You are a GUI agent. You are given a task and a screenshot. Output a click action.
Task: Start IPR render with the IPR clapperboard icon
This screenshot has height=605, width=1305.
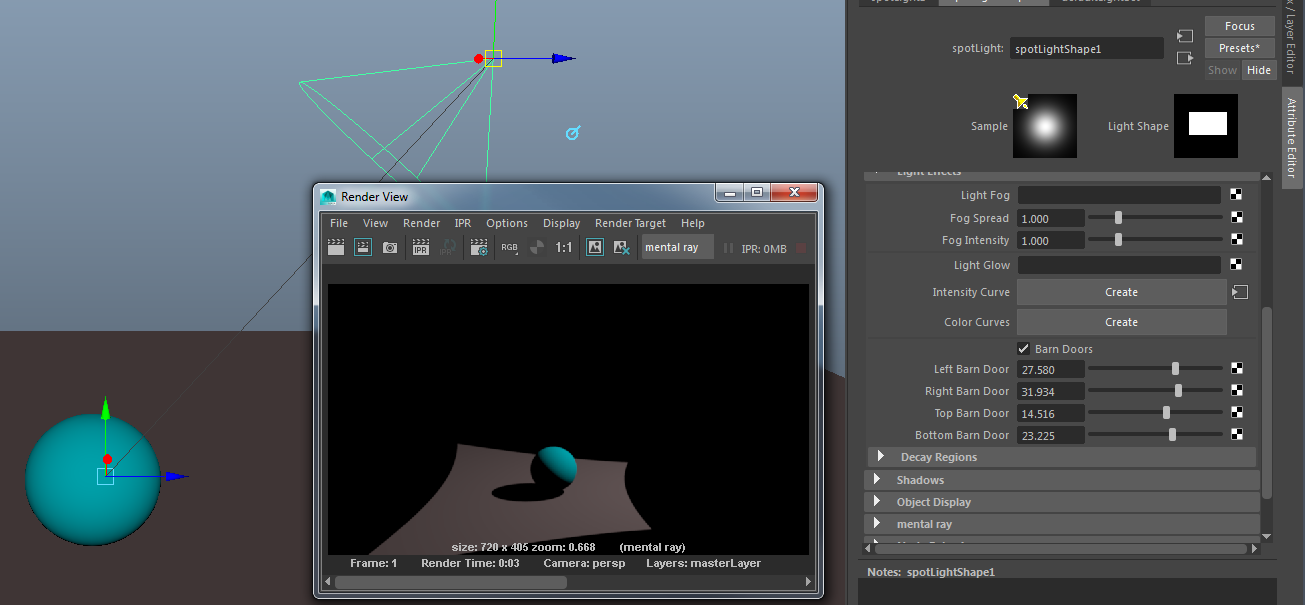point(421,247)
